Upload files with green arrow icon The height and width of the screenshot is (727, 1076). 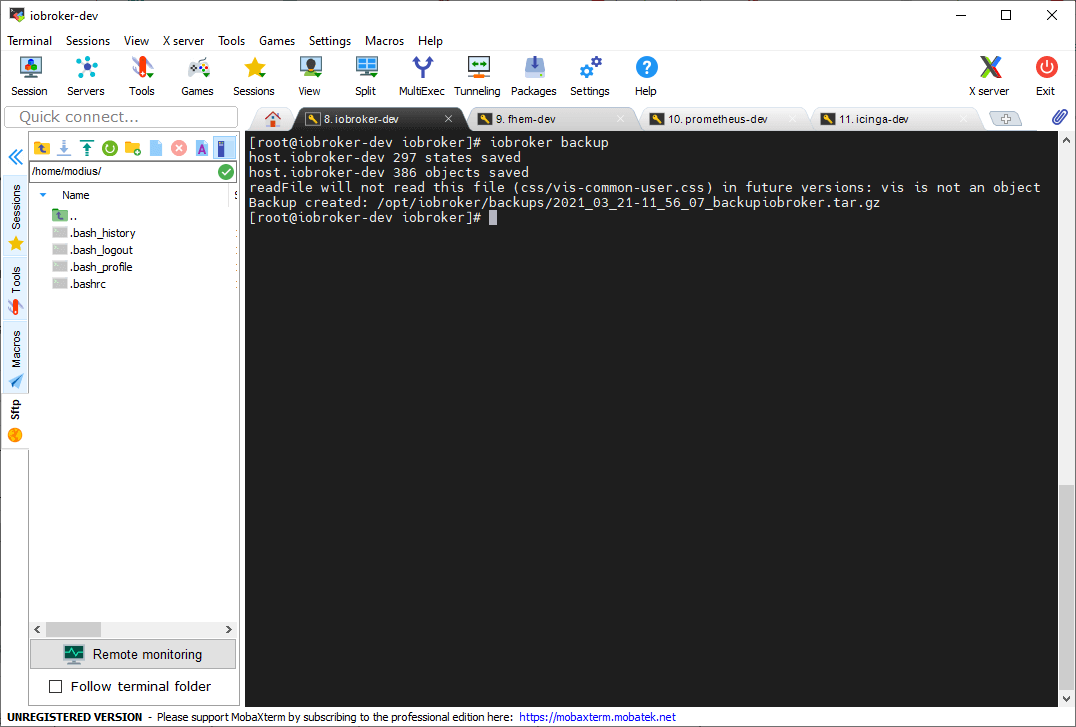pyautogui.click(x=87, y=148)
